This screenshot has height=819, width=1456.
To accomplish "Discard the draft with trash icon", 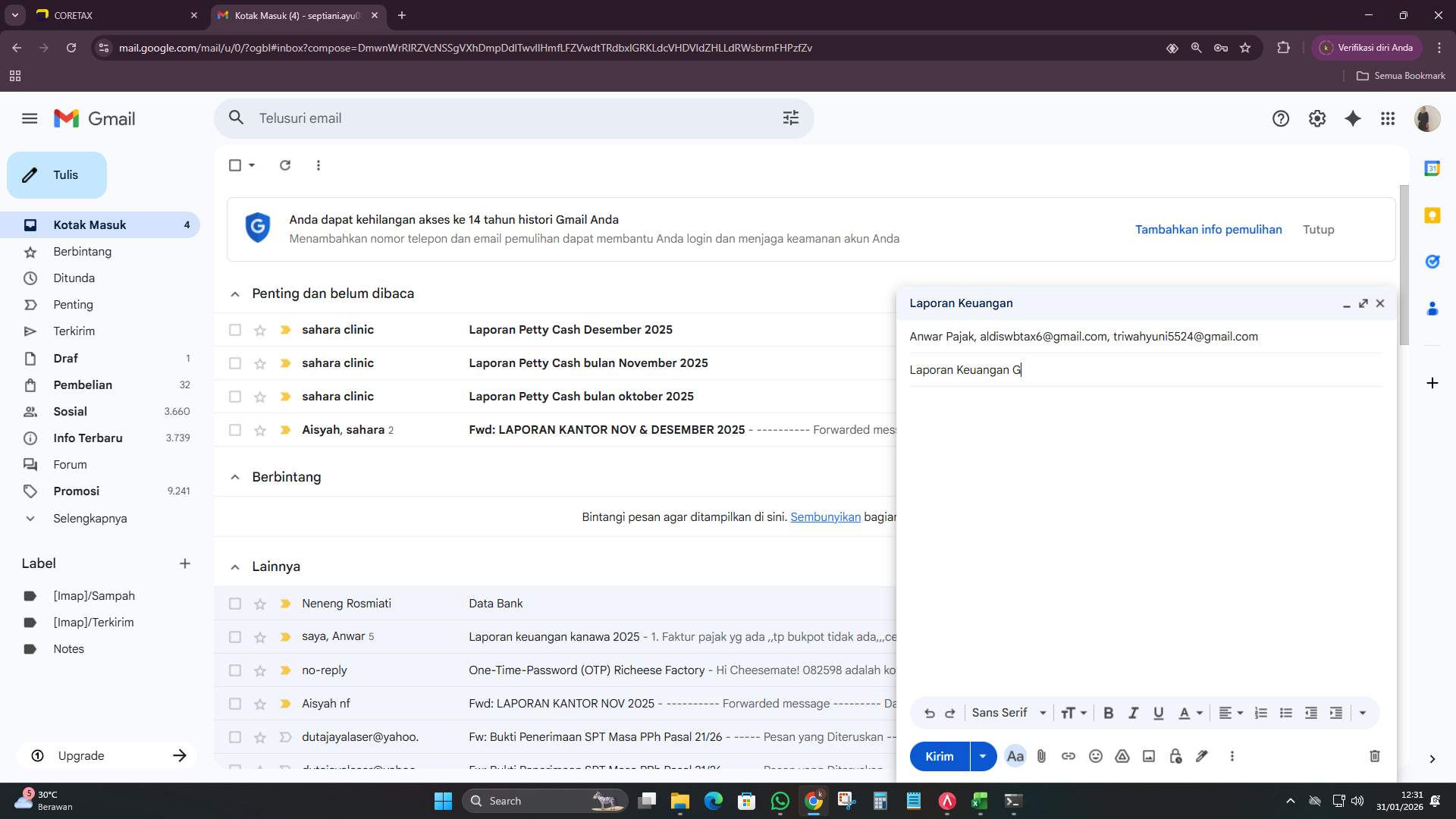I will coord(1373,756).
